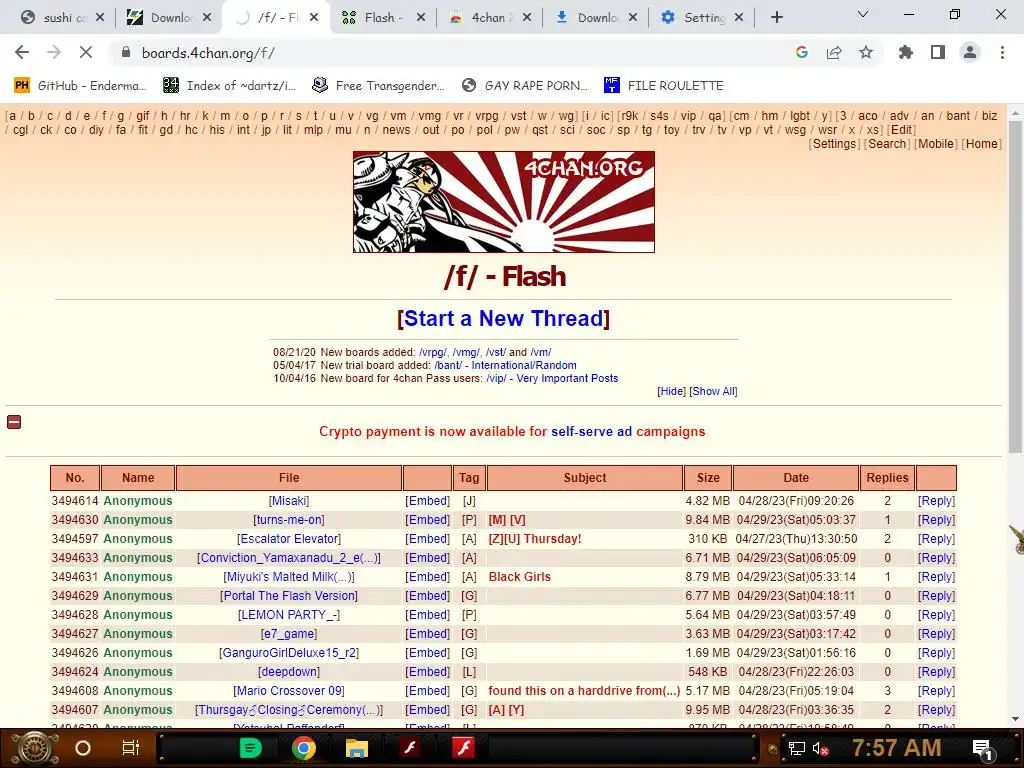The height and width of the screenshot is (768, 1024).
Task: Go to the /wsg/ board link
Action: 795,129
